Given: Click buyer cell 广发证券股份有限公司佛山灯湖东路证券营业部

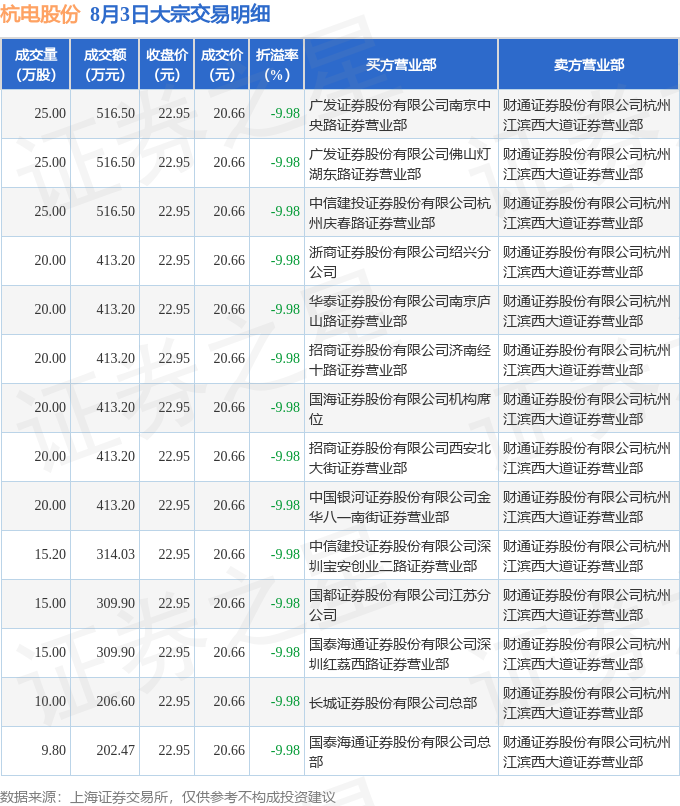Looking at the screenshot, I should coord(401,163).
